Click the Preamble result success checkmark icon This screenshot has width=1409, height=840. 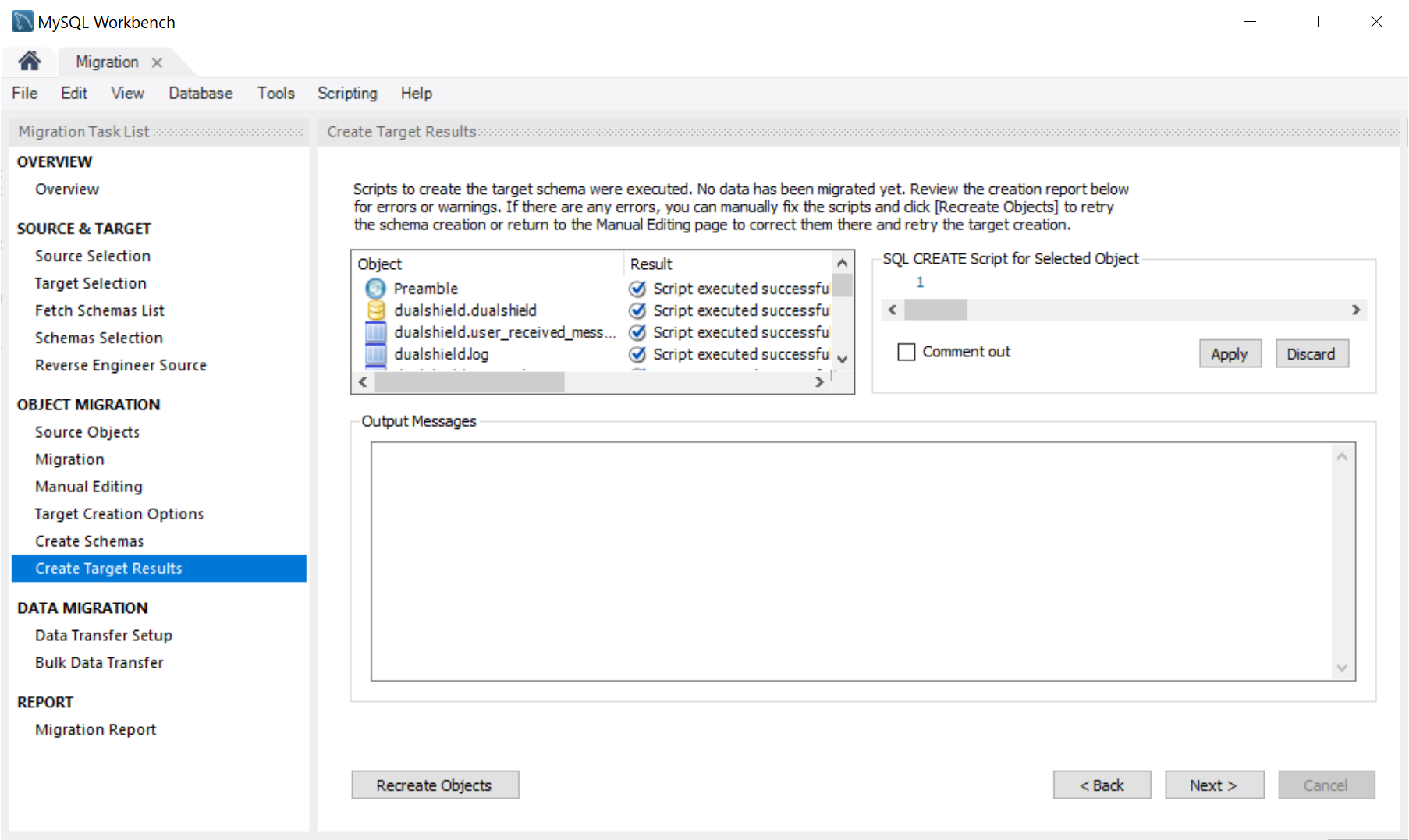tap(637, 289)
